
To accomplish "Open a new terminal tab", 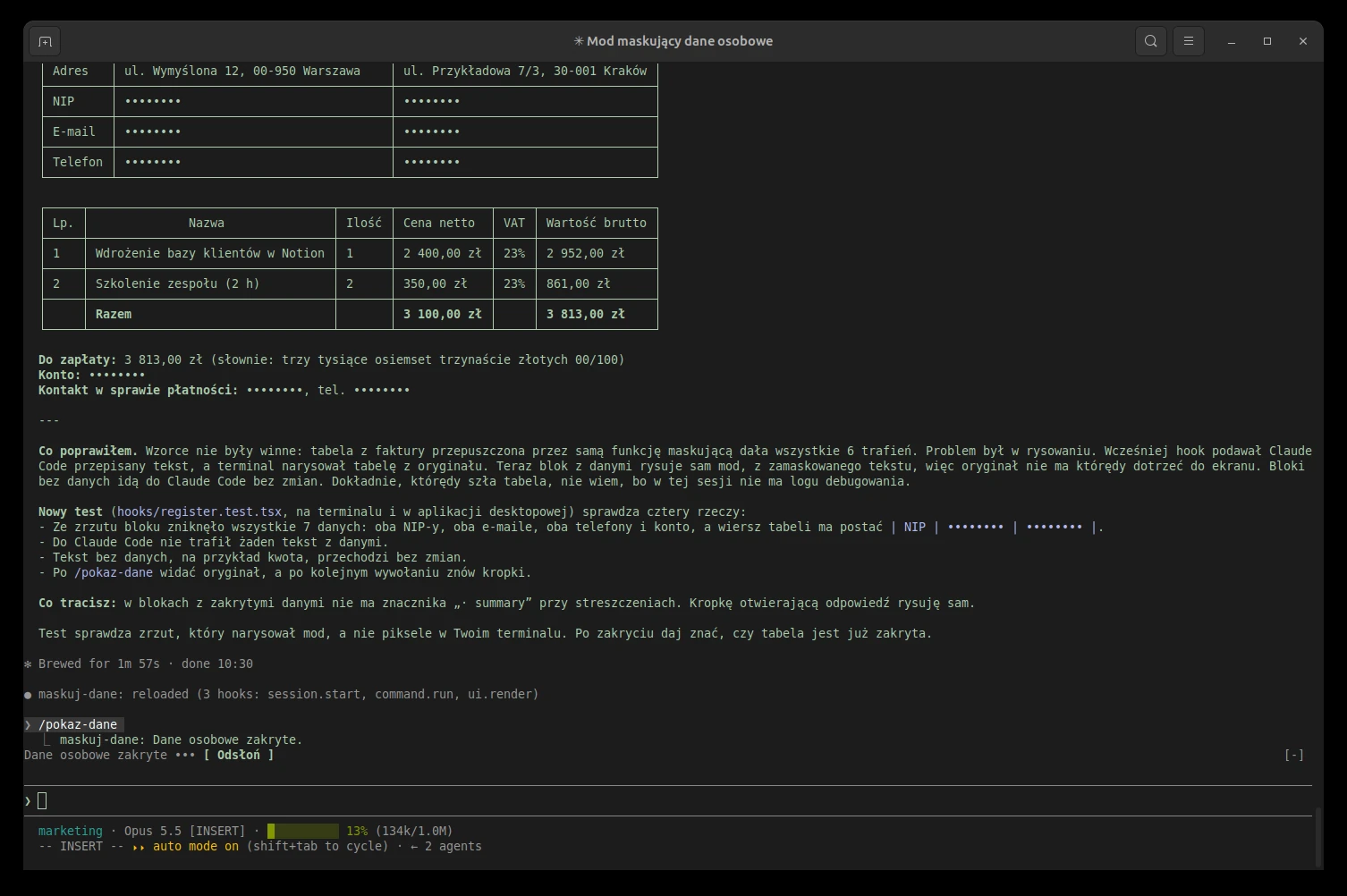I will [45, 41].
